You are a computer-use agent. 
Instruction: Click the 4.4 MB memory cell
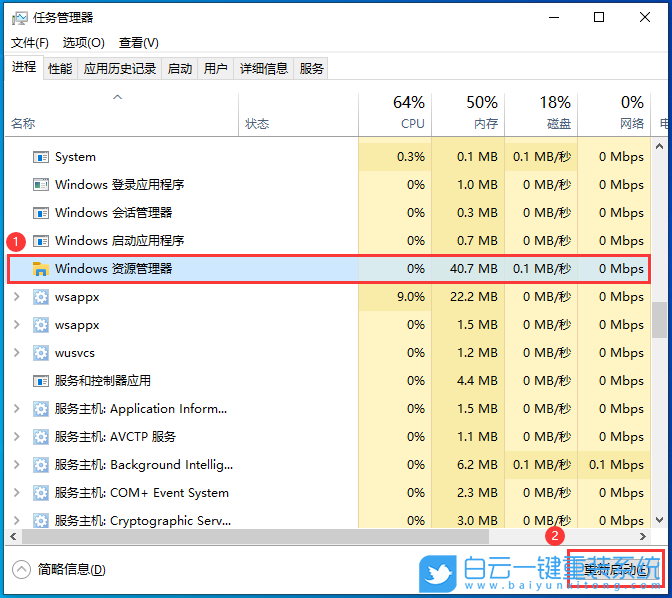pyautogui.click(x=468, y=381)
